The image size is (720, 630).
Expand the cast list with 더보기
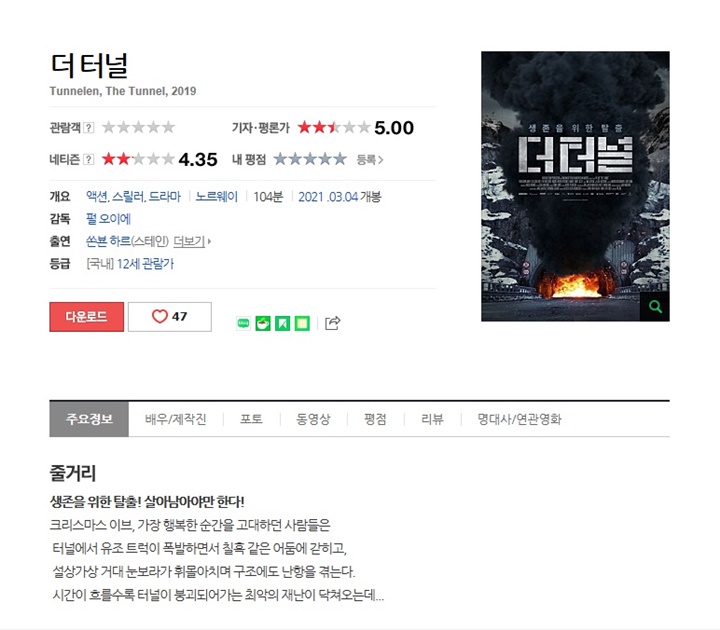[x=192, y=241]
